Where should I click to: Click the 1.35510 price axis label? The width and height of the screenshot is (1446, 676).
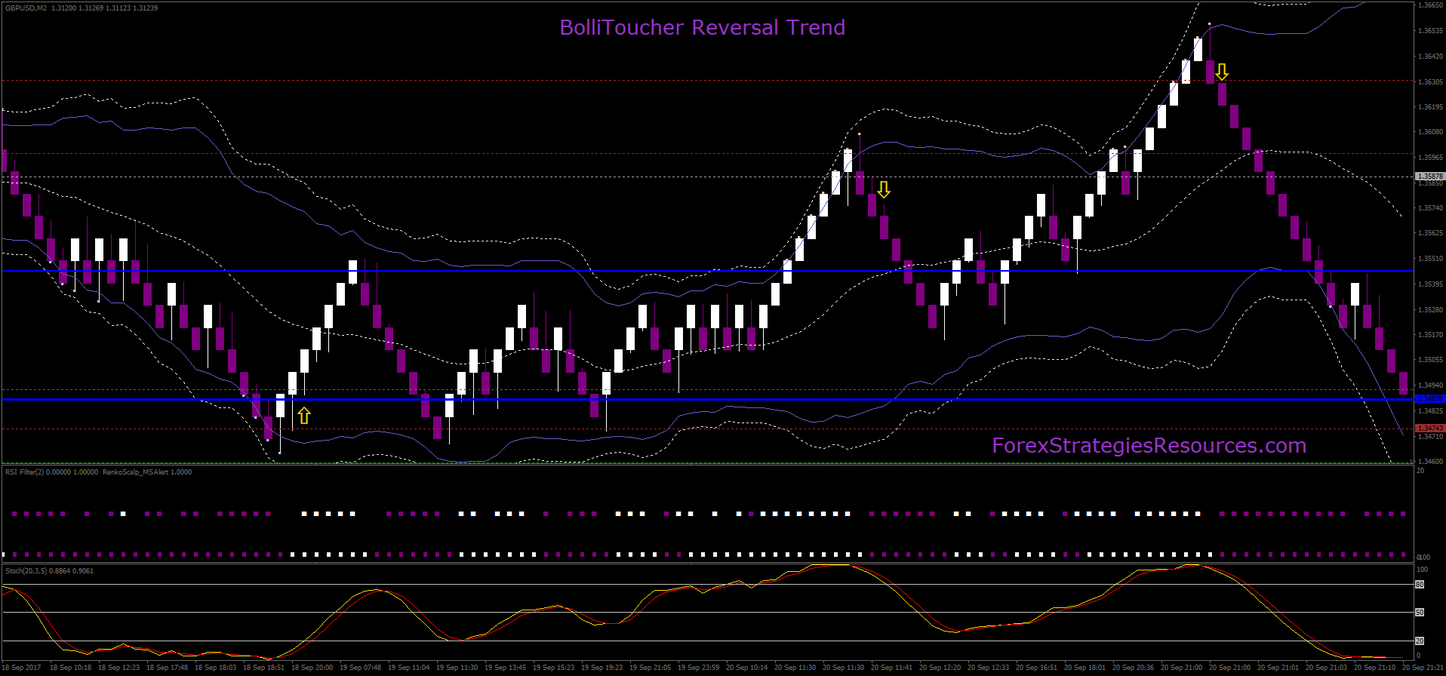(x=1430, y=259)
